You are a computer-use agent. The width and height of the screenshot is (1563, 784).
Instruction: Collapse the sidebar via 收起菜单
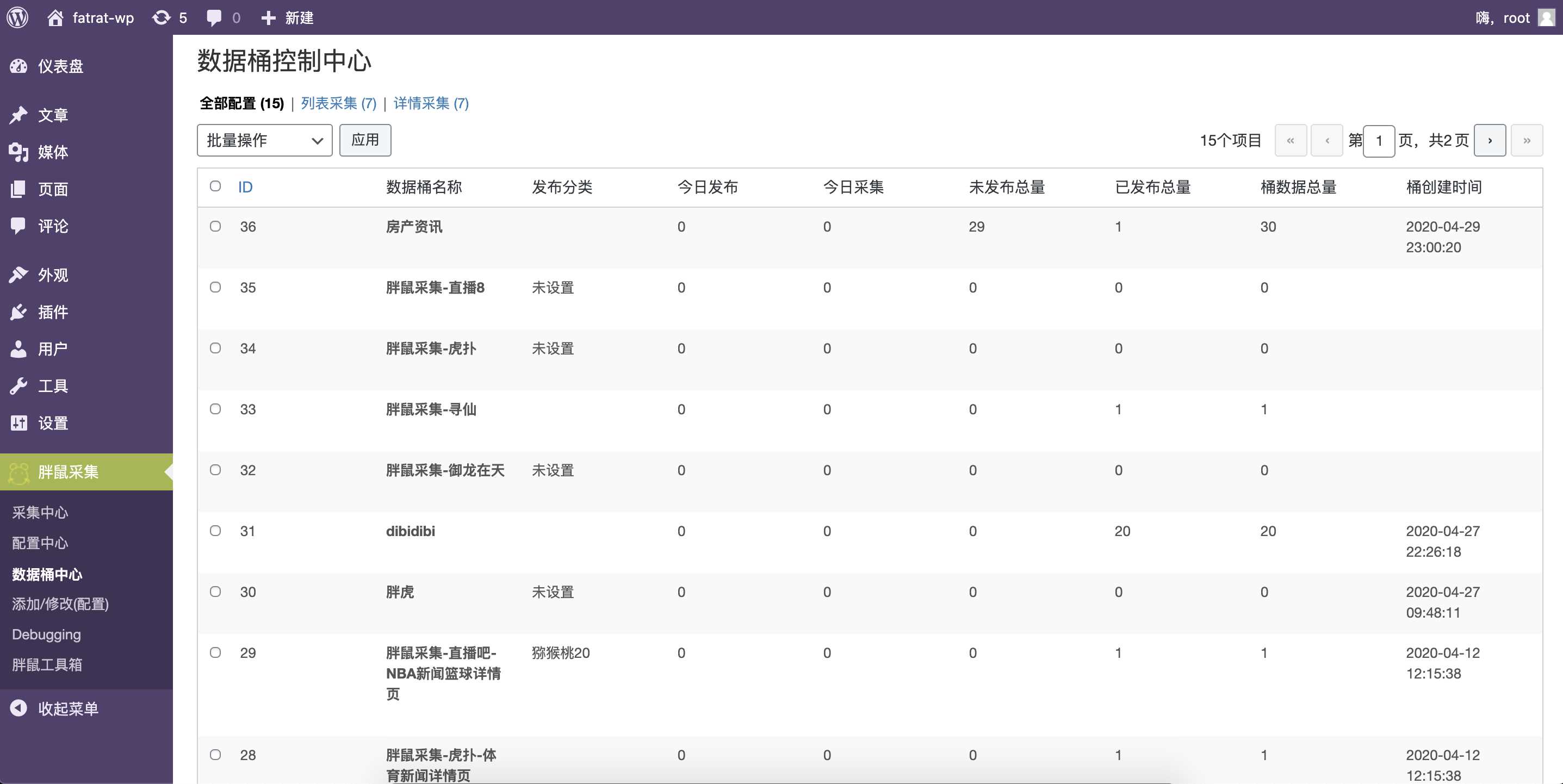[x=20, y=707]
